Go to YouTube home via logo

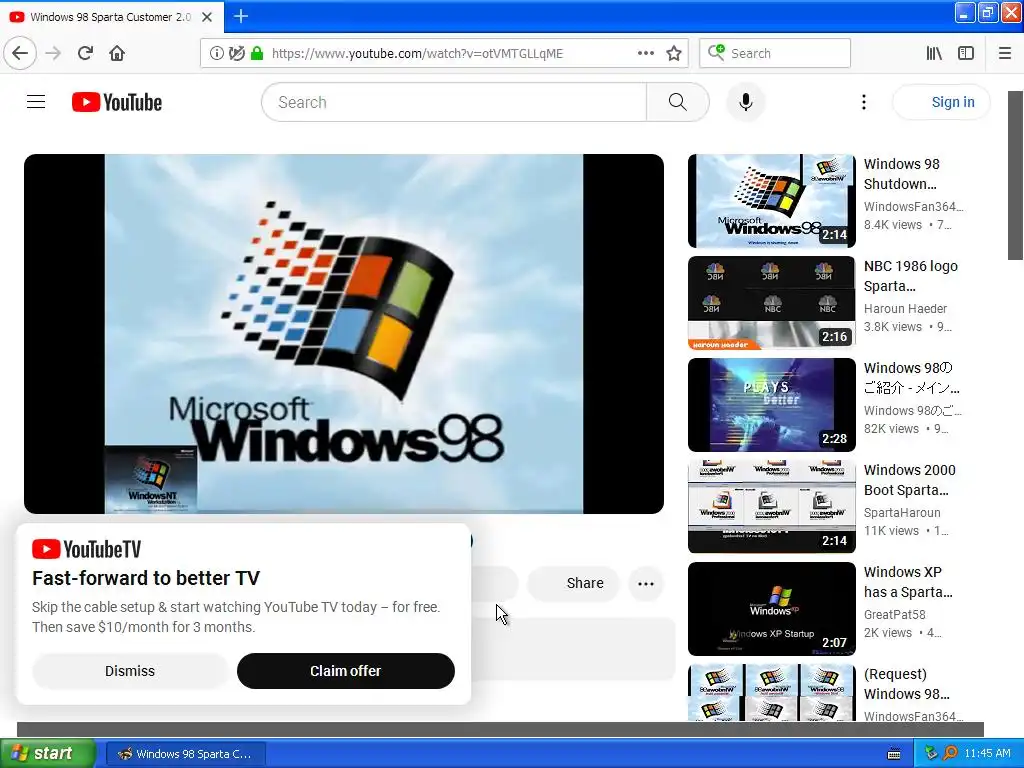click(x=117, y=102)
